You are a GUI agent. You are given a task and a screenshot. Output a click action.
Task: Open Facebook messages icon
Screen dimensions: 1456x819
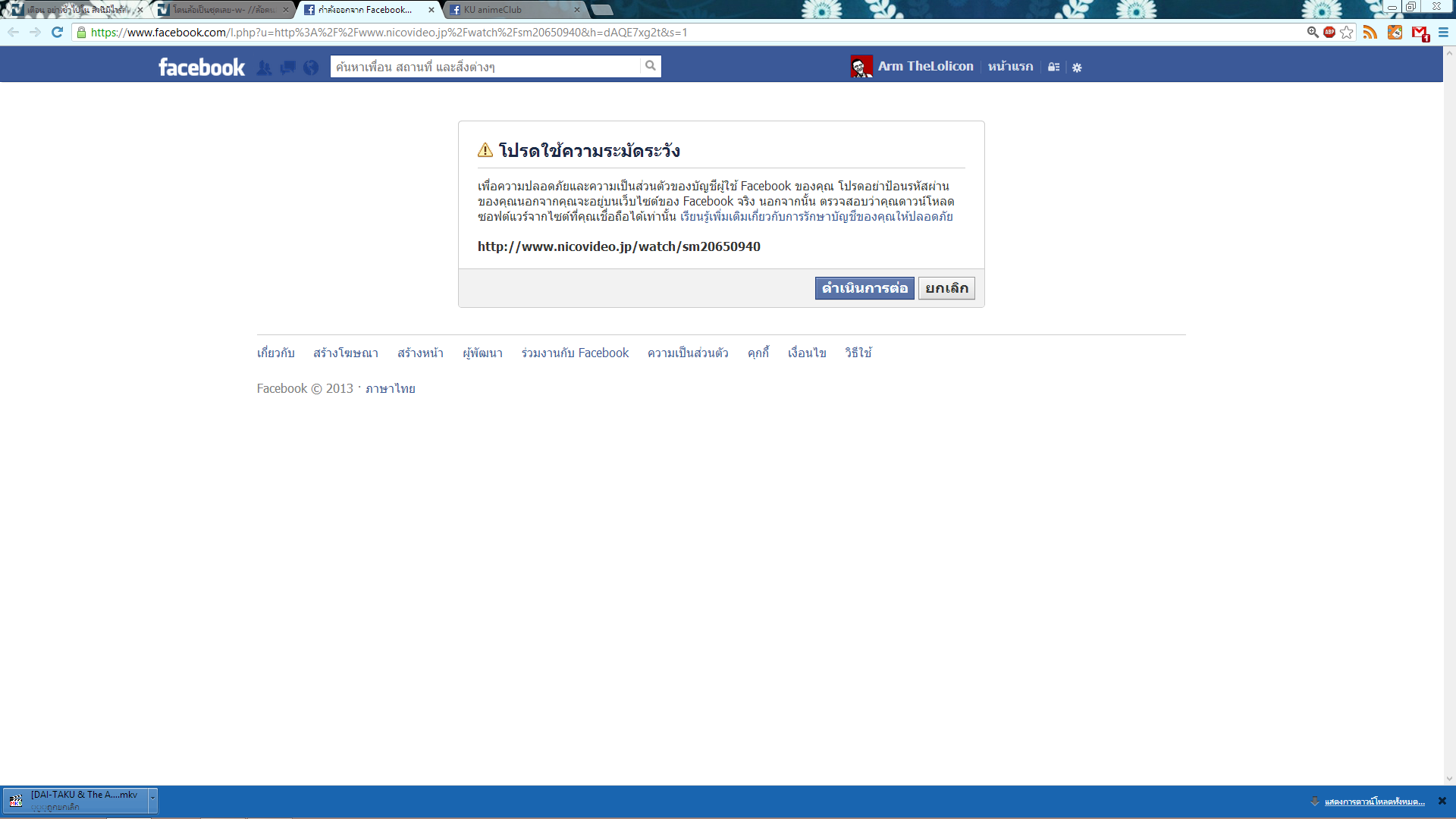(287, 67)
